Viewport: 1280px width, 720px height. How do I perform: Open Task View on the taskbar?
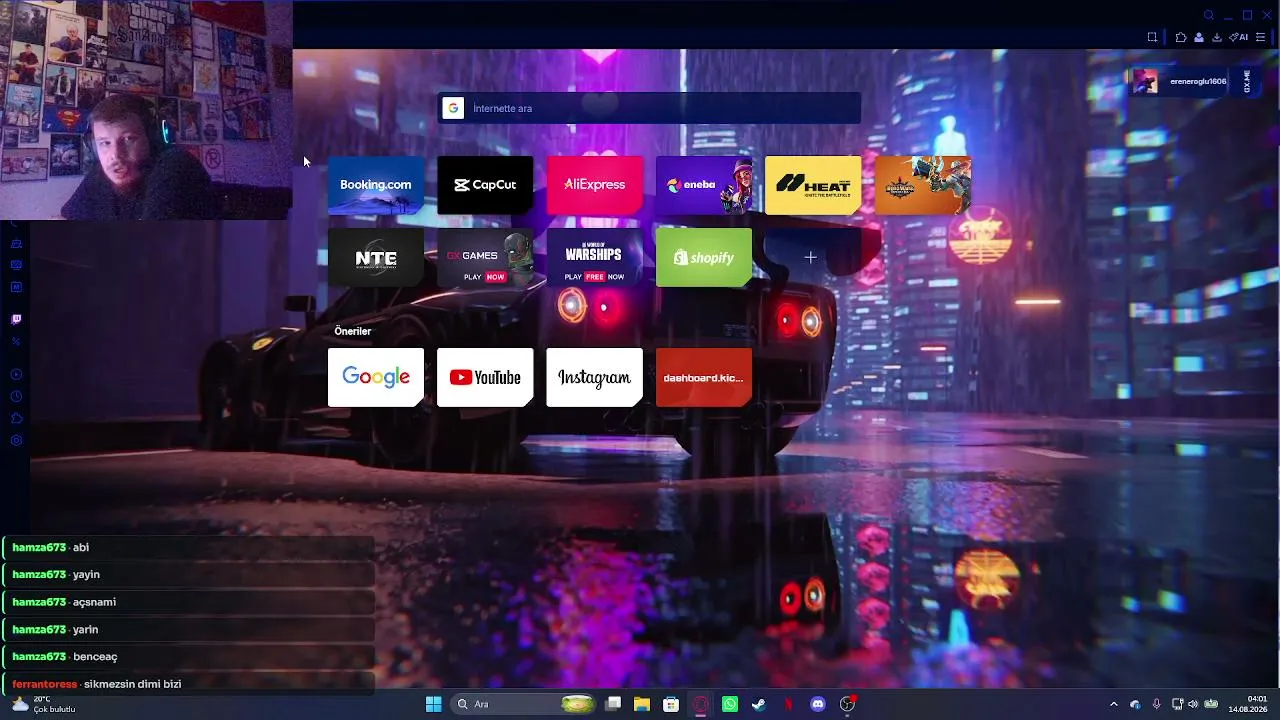point(613,704)
